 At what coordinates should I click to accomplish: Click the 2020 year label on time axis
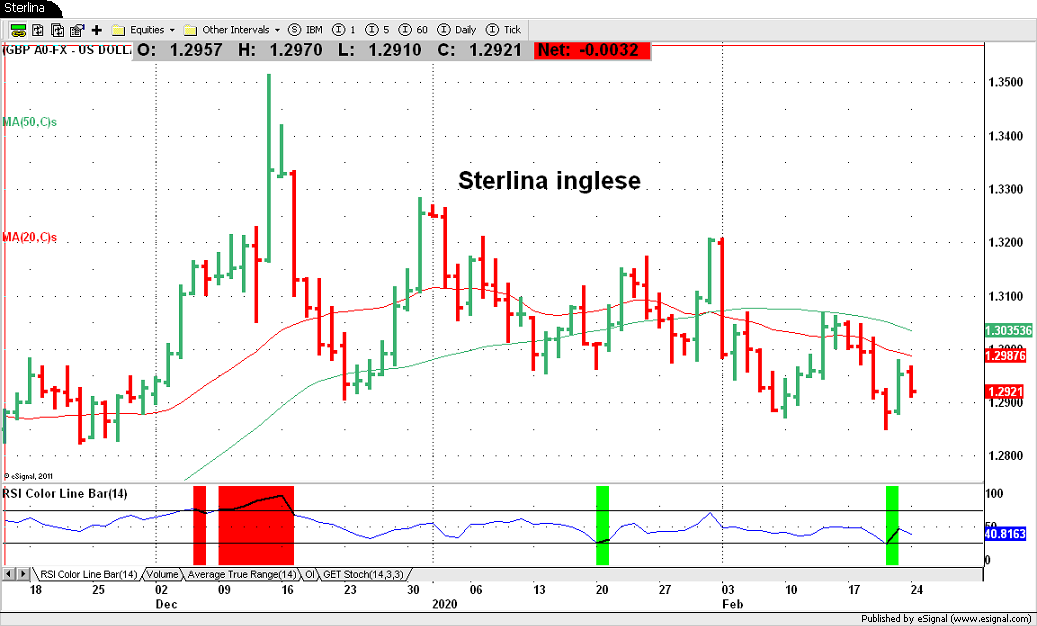[x=444, y=604]
